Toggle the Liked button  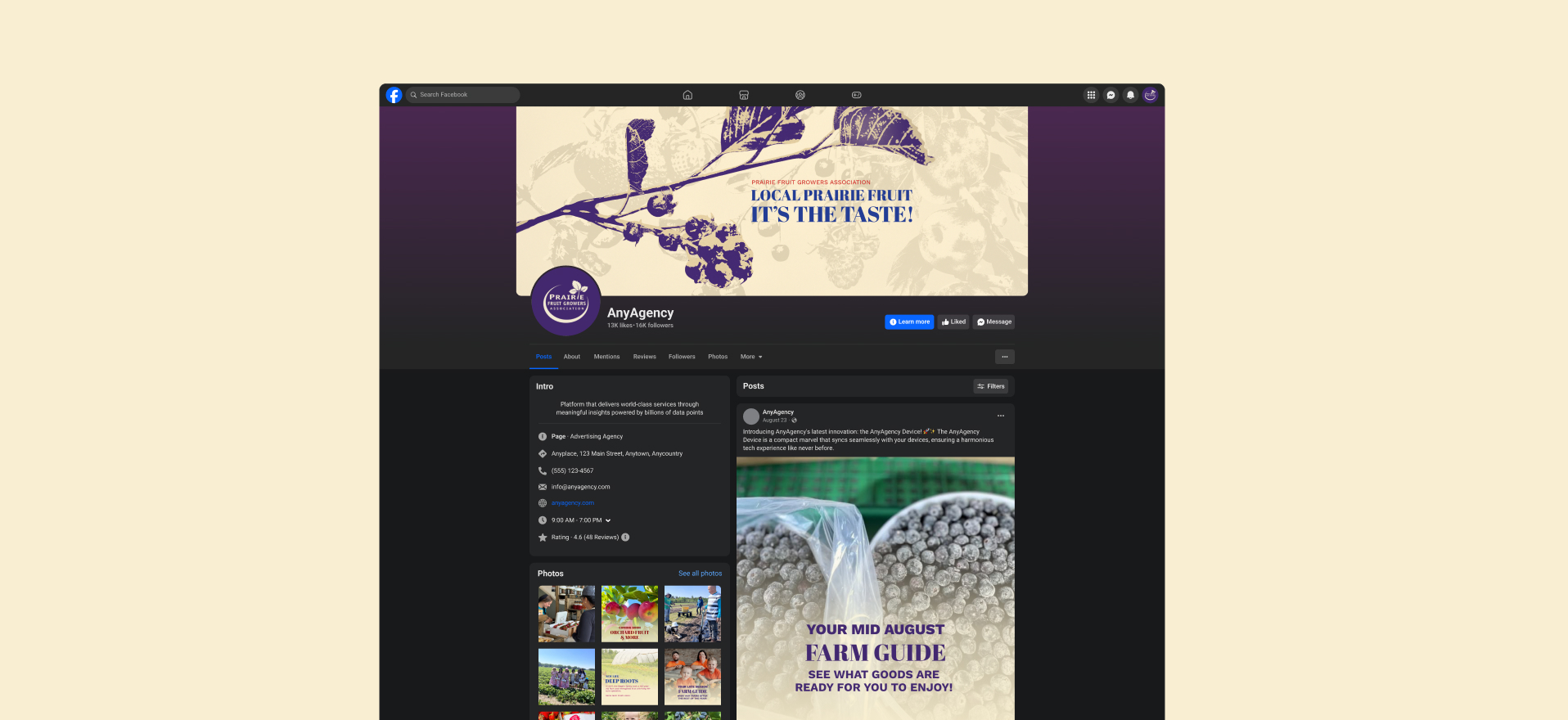[953, 322]
